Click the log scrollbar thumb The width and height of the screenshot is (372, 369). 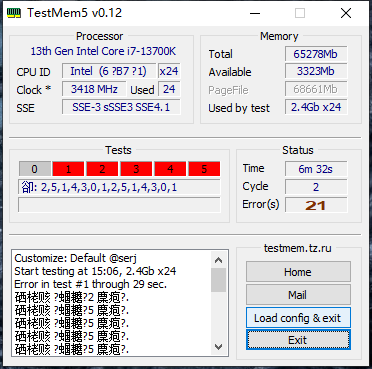(219, 280)
